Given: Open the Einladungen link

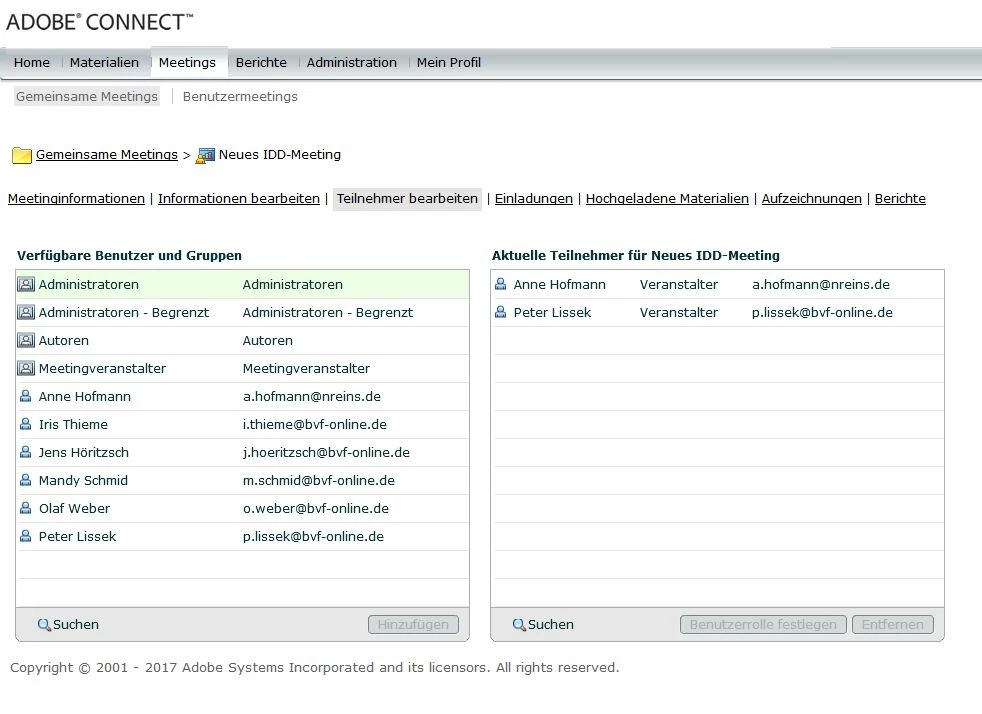Looking at the screenshot, I should (x=534, y=199).
